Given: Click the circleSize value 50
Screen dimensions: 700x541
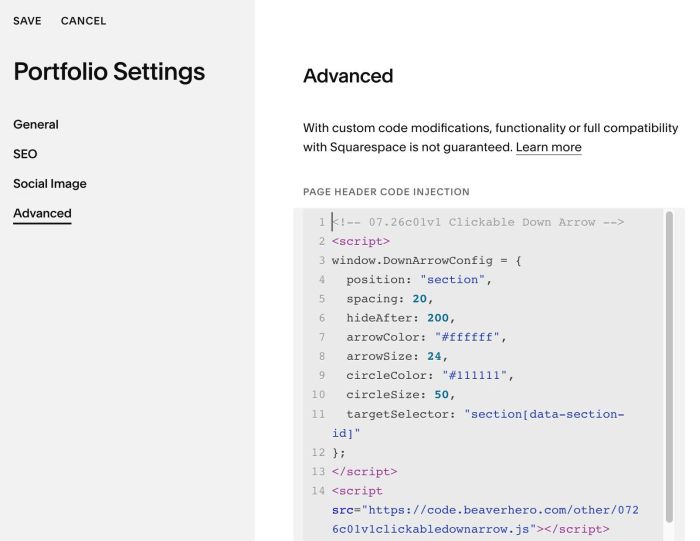Looking at the screenshot, I should (x=442, y=395).
